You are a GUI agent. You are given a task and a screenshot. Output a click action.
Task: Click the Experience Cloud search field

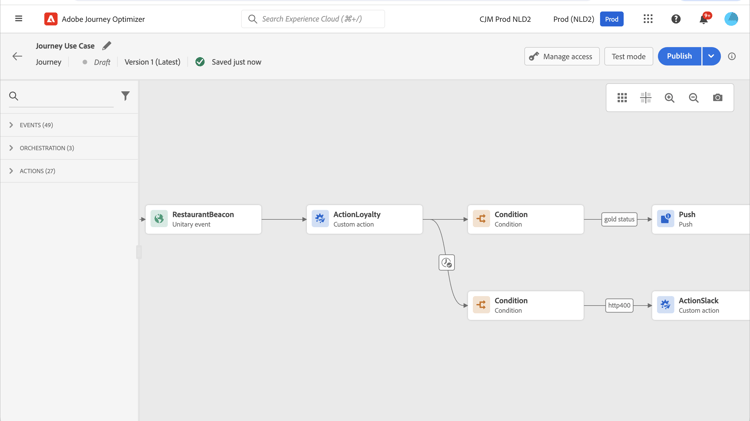[314, 19]
